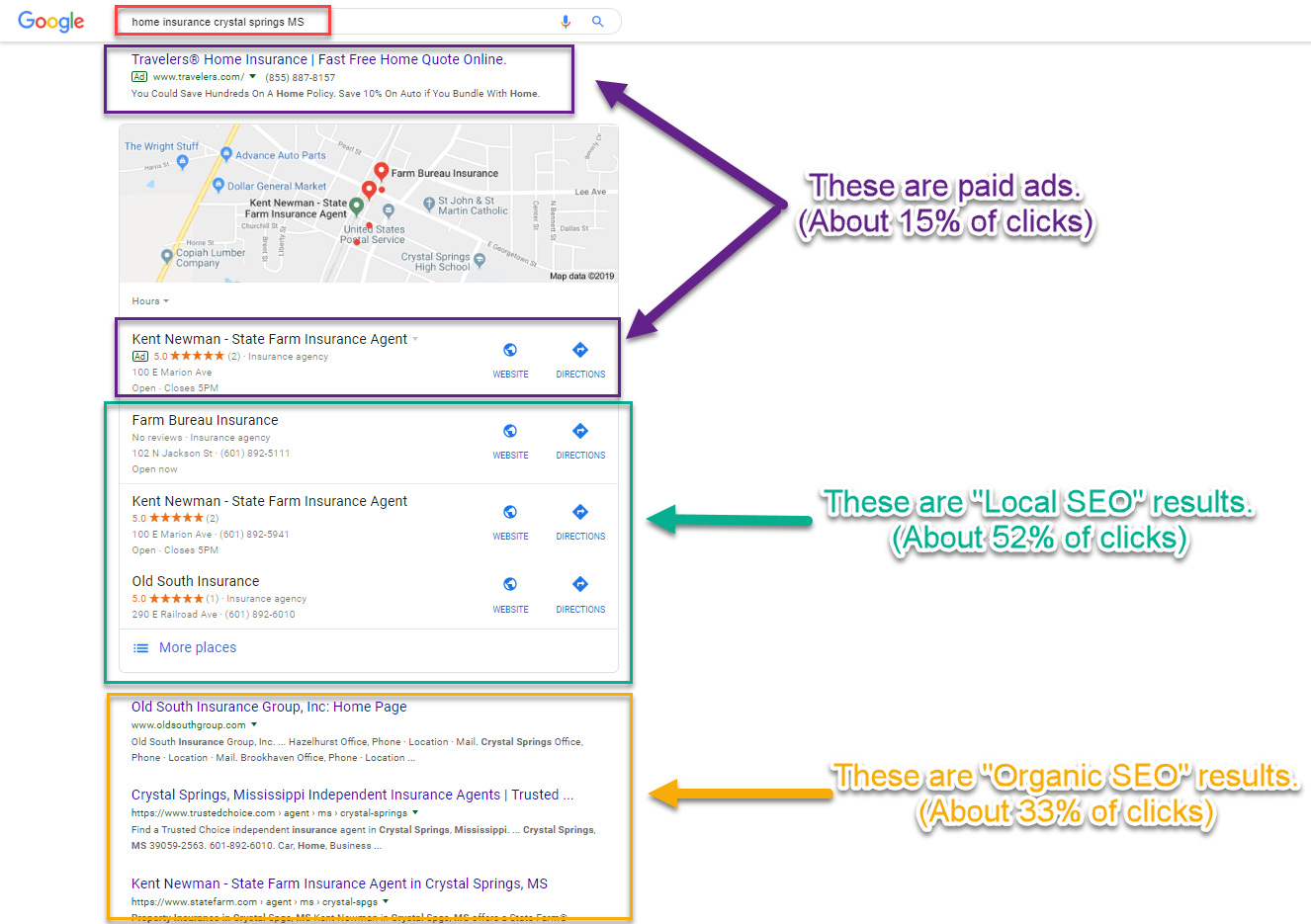Expand the dropdown arrow beside www.oldsouthgroup.com
The image size is (1311, 924).
pos(254,724)
